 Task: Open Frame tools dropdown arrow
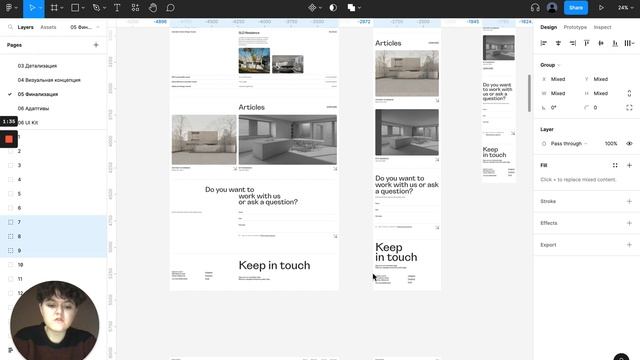tap(62, 8)
